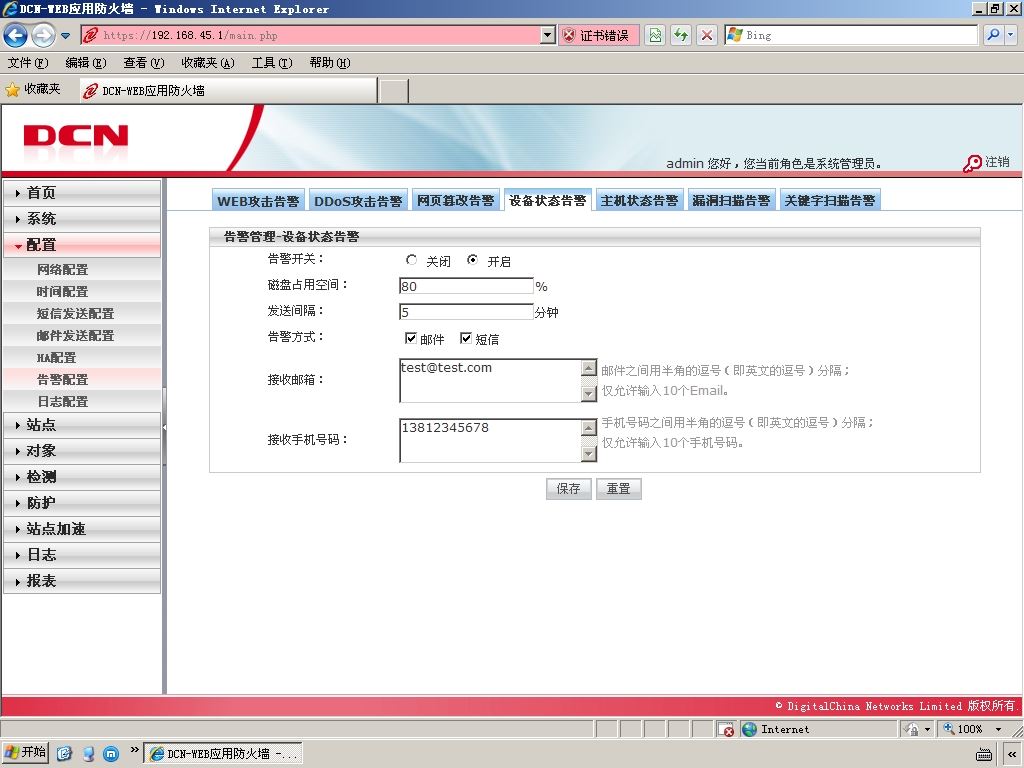The image size is (1024, 768).
Task: Click down arrow of 接收邮箱 scrollbar
Action: (x=589, y=394)
